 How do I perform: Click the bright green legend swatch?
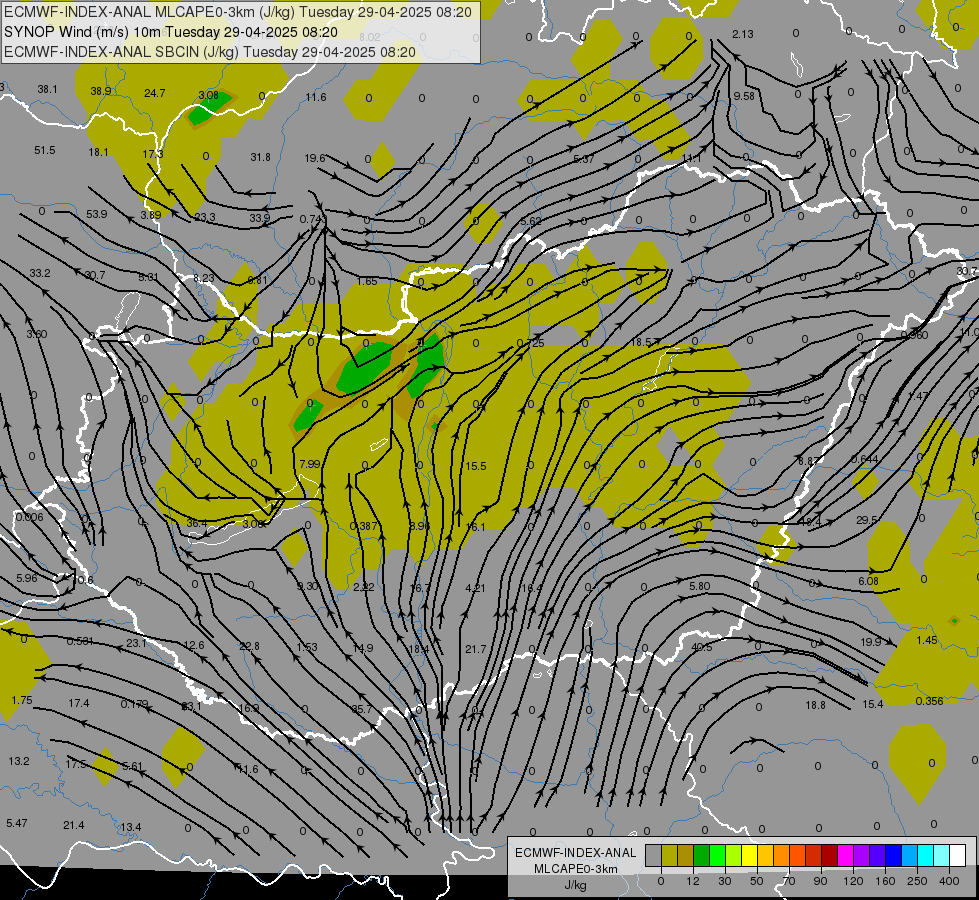(717, 856)
